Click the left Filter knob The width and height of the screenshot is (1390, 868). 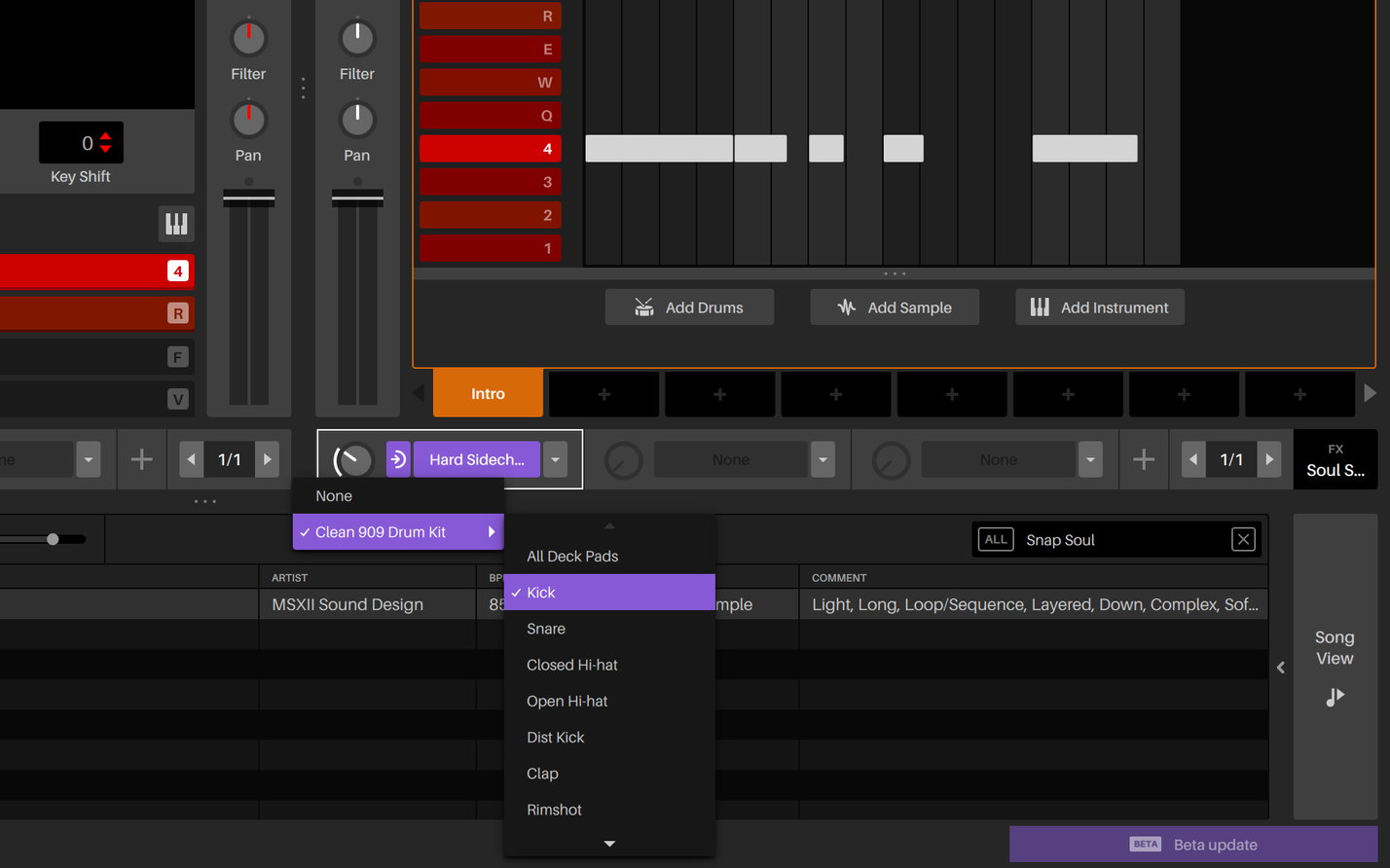pyautogui.click(x=248, y=36)
